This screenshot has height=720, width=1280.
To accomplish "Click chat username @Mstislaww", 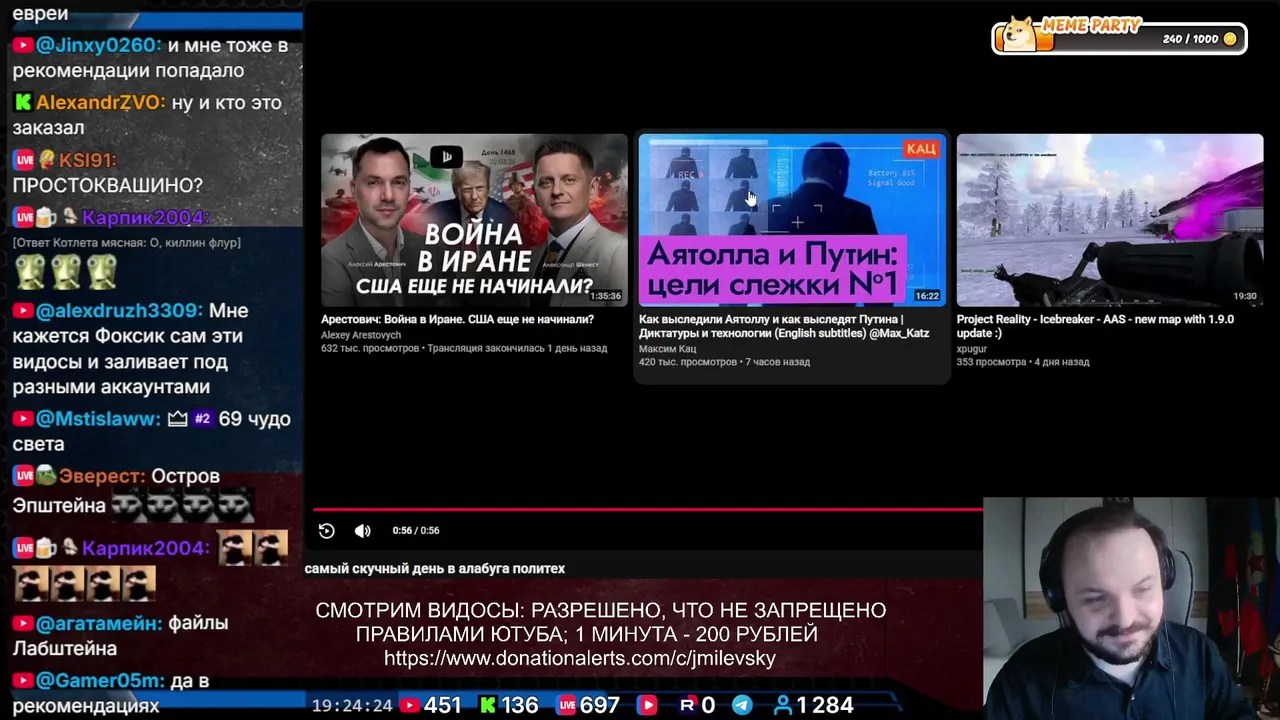I will click(x=98, y=419).
